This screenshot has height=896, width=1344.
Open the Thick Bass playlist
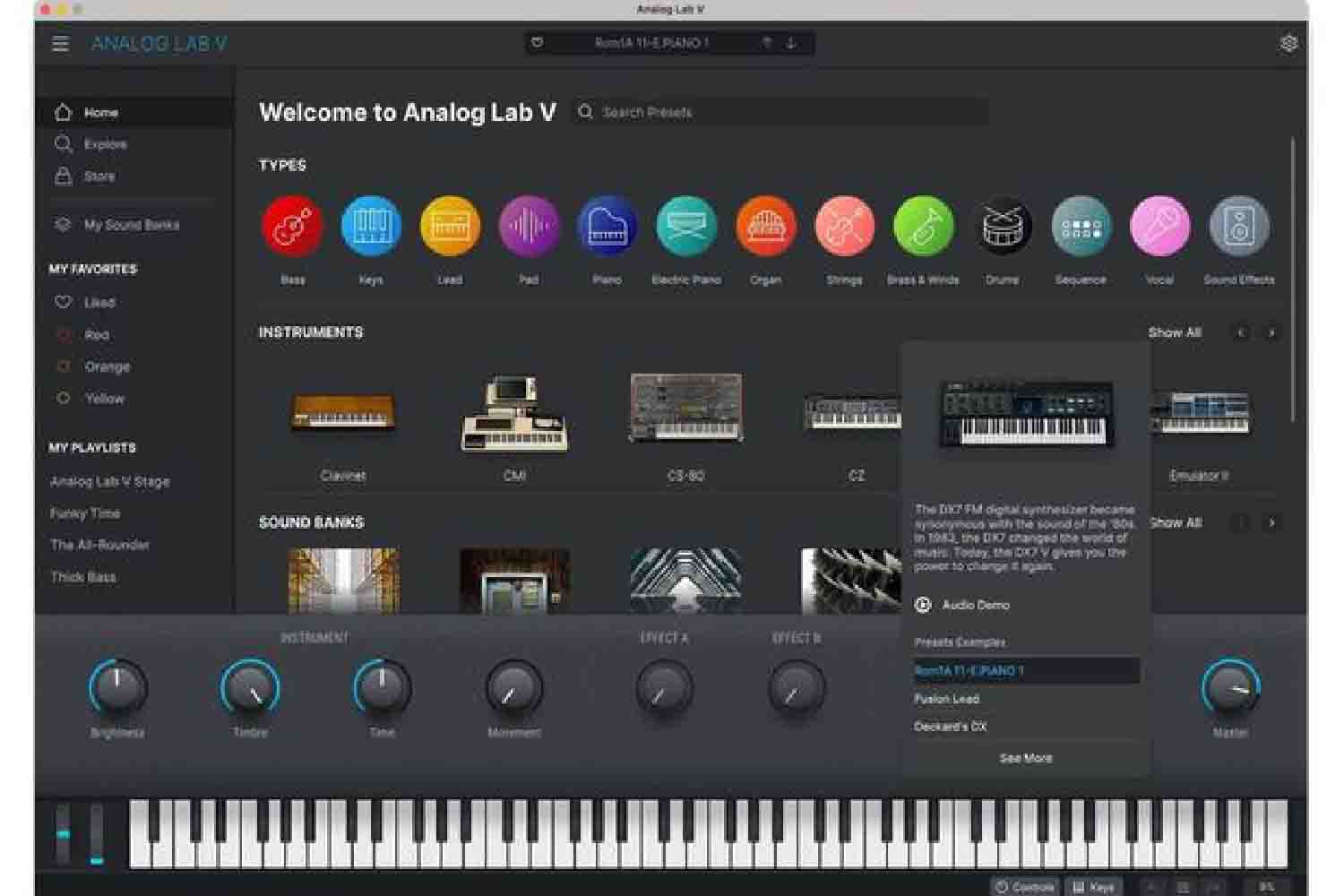click(83, 577)
